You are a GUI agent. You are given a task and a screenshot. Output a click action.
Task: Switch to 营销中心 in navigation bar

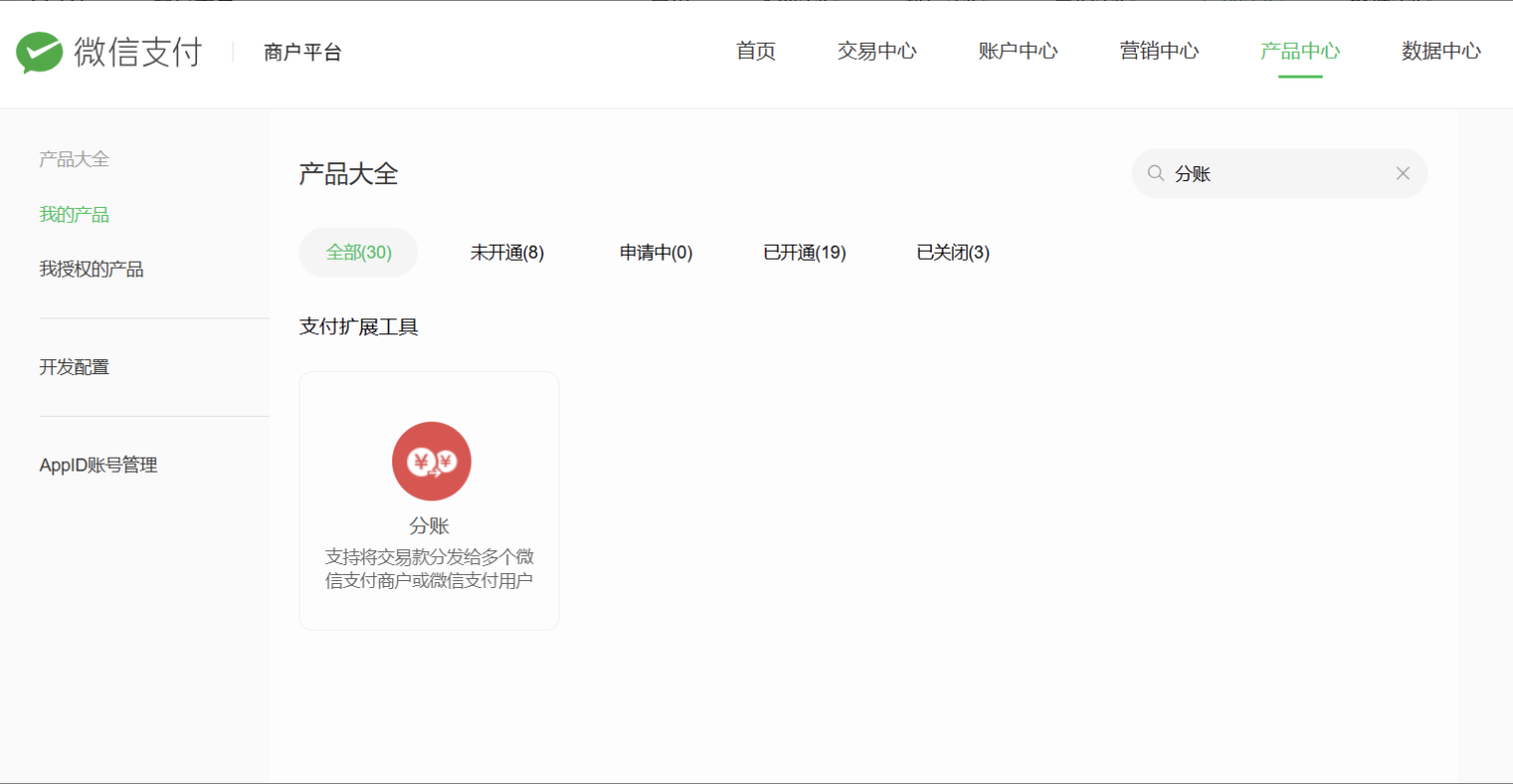pos(1159,52)
